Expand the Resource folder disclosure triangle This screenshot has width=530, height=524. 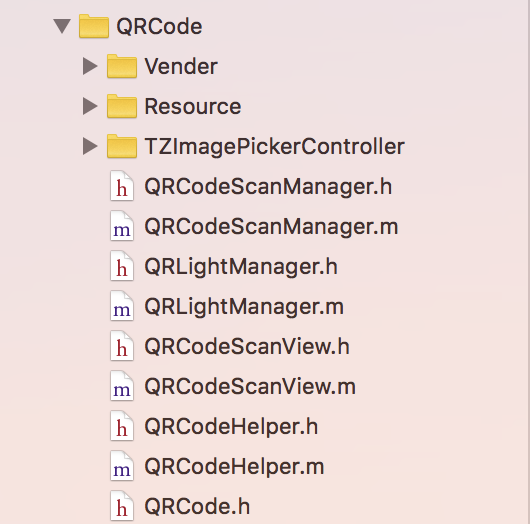(90, 106)
